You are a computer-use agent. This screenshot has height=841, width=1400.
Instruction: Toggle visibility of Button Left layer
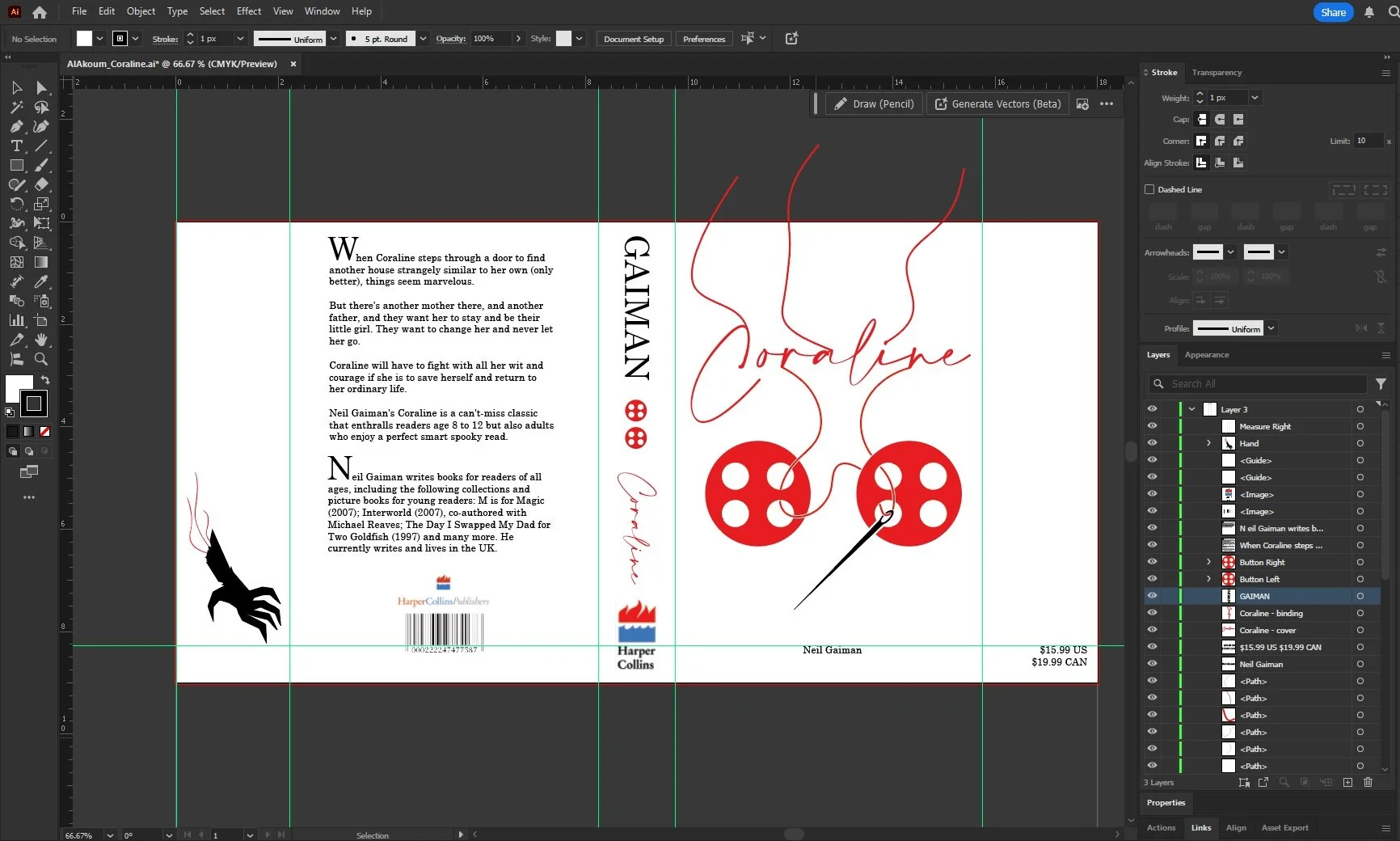tap(1152, 579)
